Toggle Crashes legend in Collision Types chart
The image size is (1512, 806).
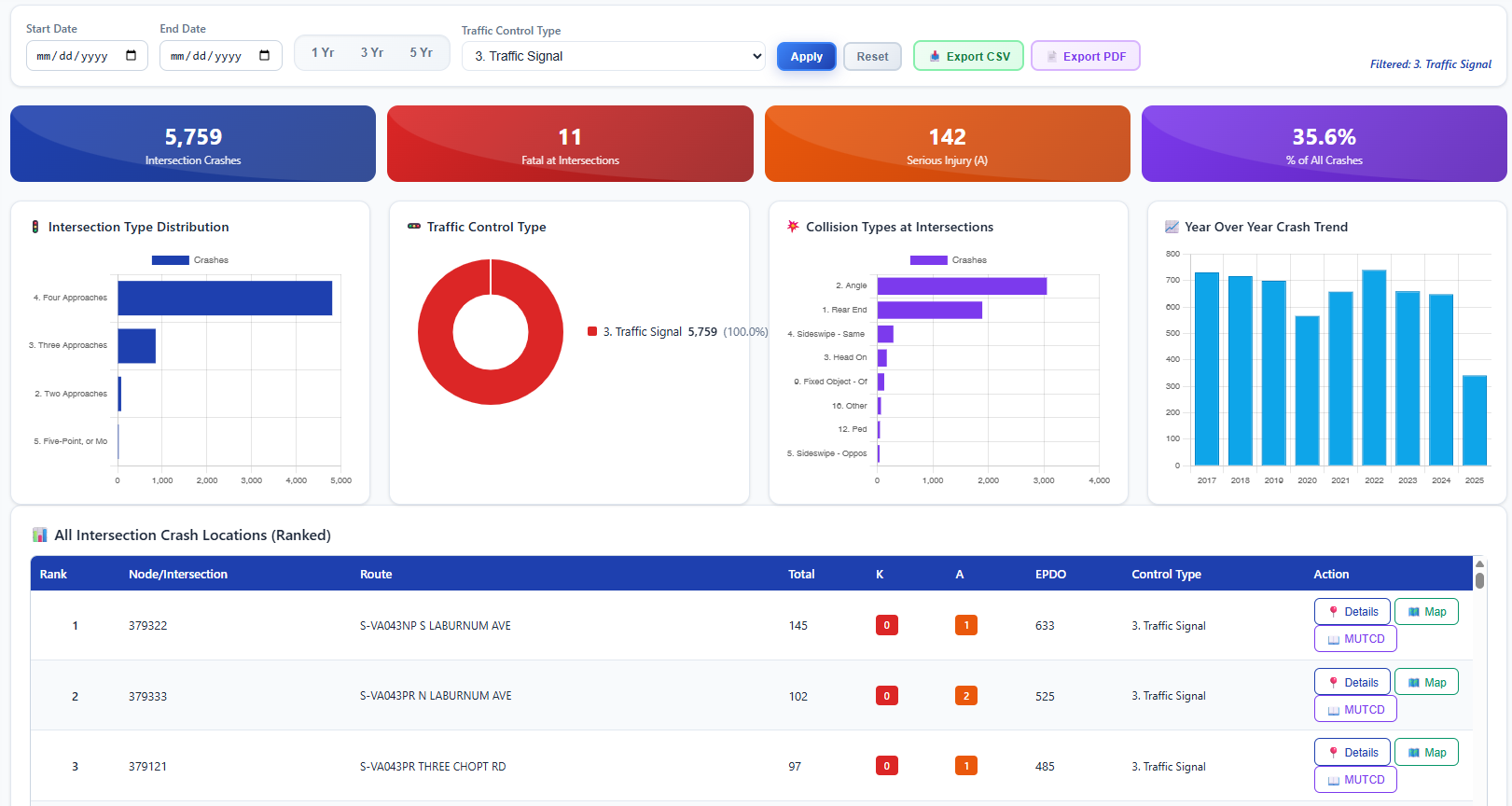948,260
